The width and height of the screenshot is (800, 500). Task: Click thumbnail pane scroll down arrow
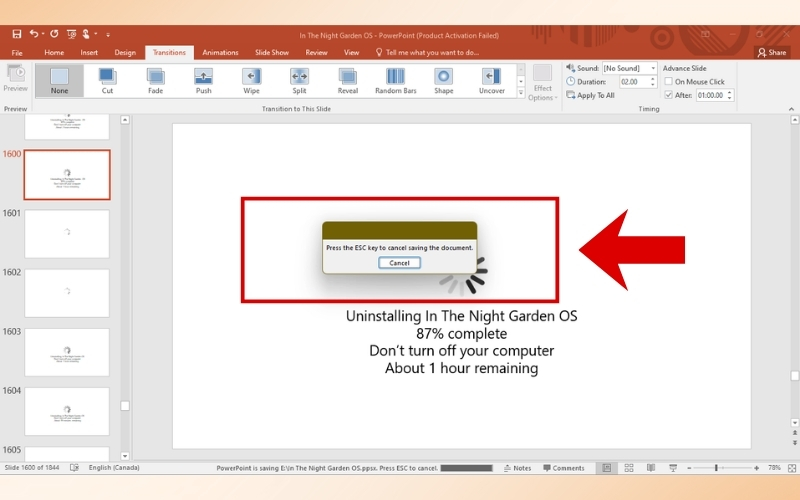click(125, 456)
